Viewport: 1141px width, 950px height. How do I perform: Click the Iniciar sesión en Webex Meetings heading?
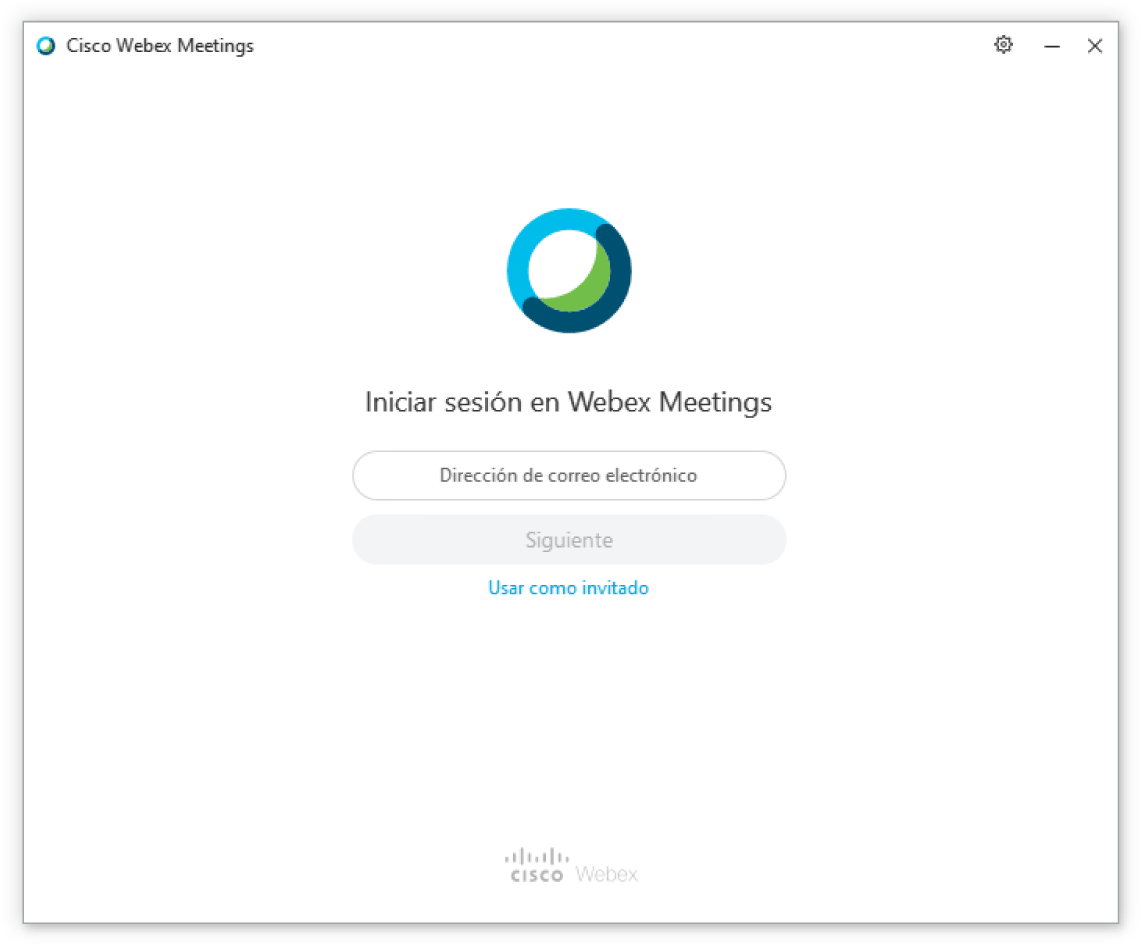[x=568, y=402]
